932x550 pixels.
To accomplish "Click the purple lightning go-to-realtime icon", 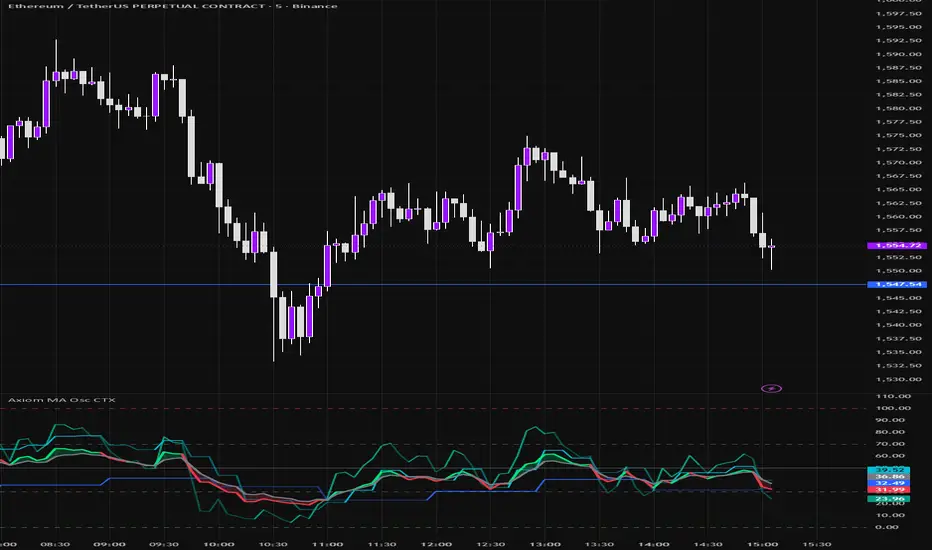I will pos(772,389).
